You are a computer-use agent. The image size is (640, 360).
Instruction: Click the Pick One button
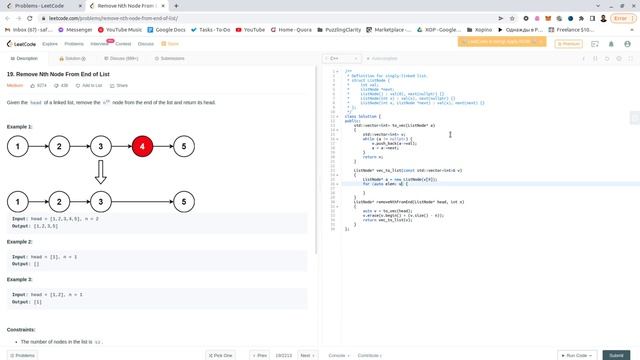point(220,356)
